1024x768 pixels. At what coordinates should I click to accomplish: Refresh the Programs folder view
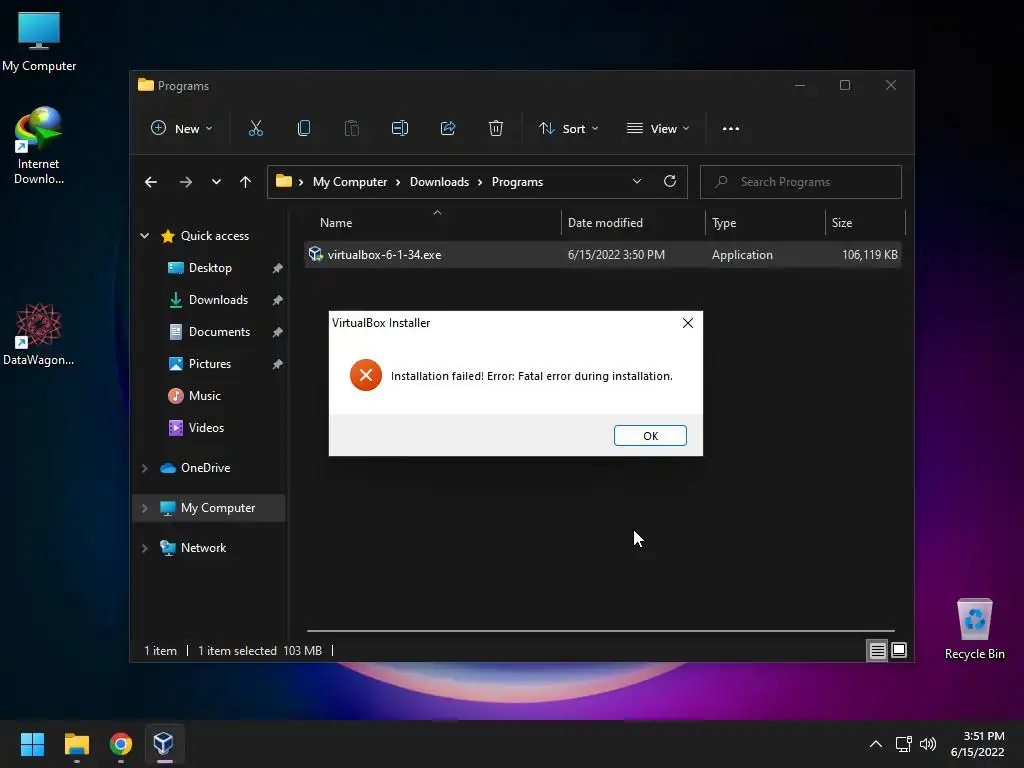click(670, 182)
